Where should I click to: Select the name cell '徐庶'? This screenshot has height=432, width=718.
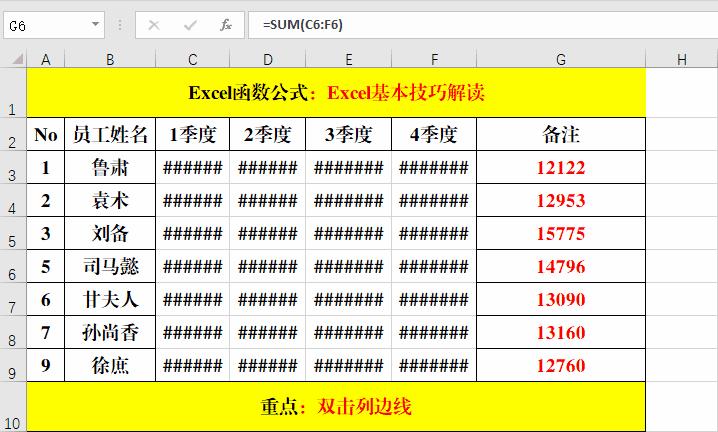[110, 365]
